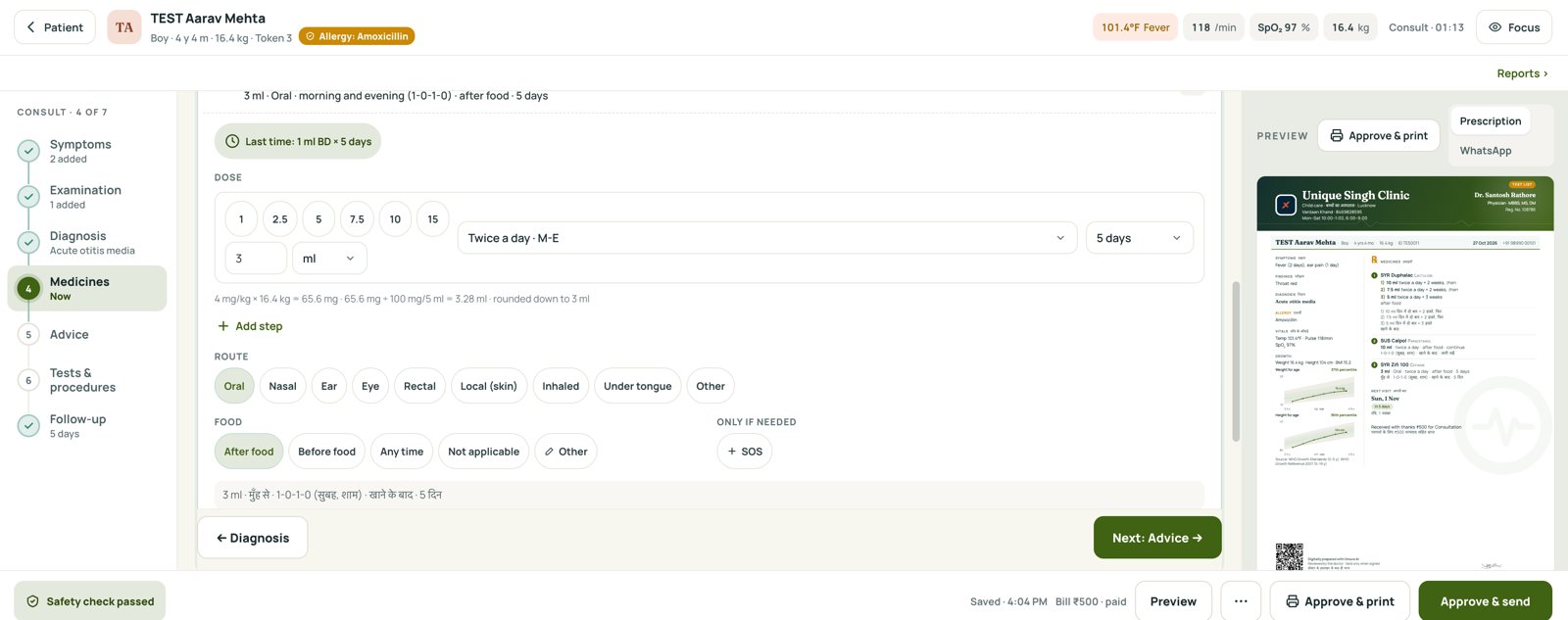Select the Nasal route chip
This screenshot has height=620, width=1568.
[x=282, y=386]
